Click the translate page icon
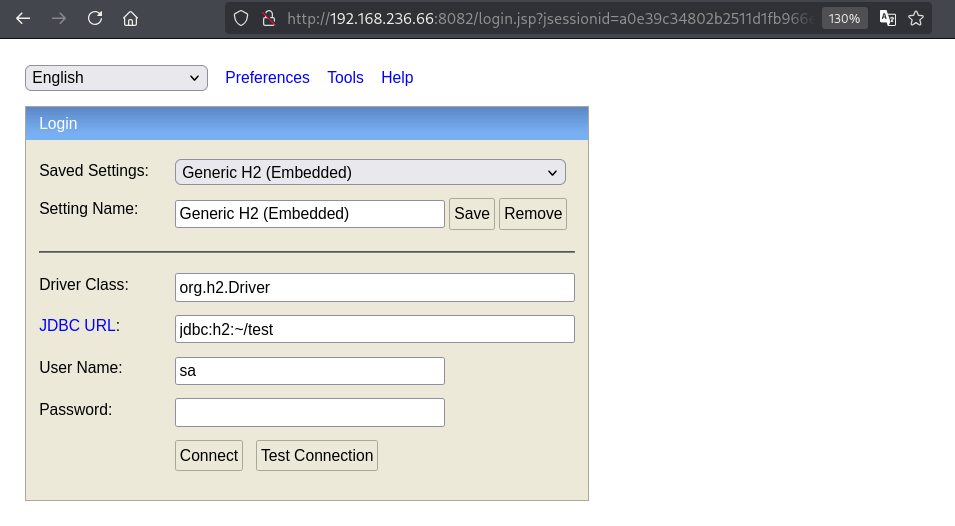 tap(887, 18)
